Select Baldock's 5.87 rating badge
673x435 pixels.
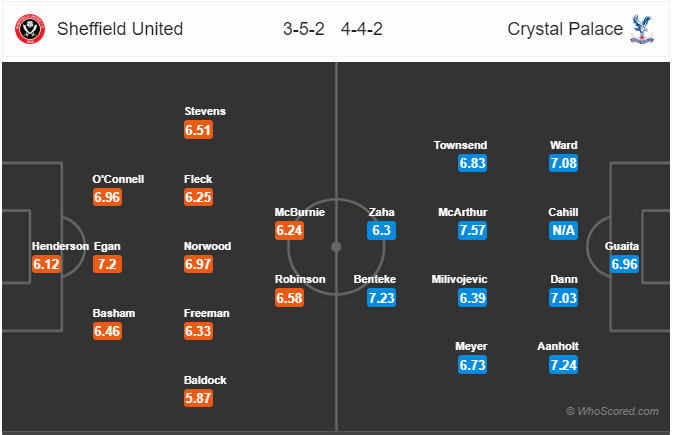tap(198, 398)
